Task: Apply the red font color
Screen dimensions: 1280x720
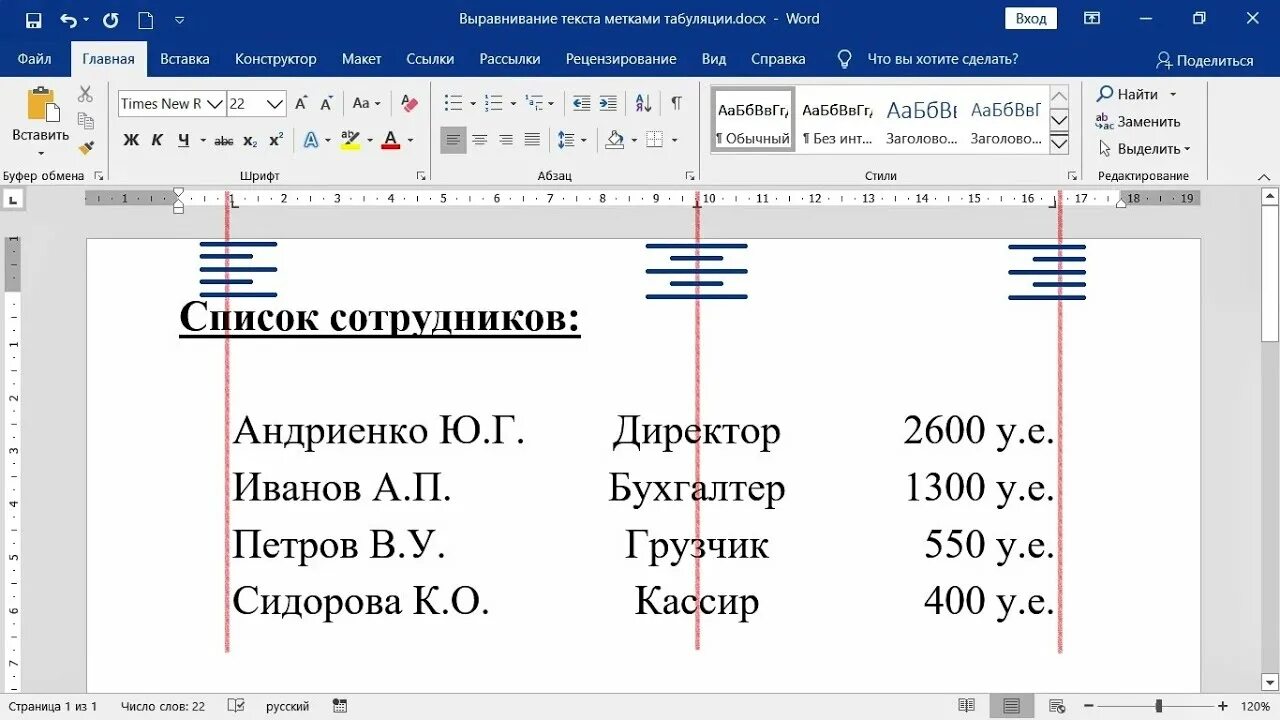Action: 390,140
